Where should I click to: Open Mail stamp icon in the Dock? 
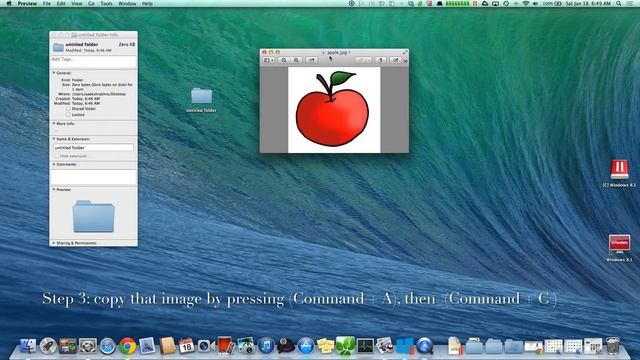tap(147, 346)
